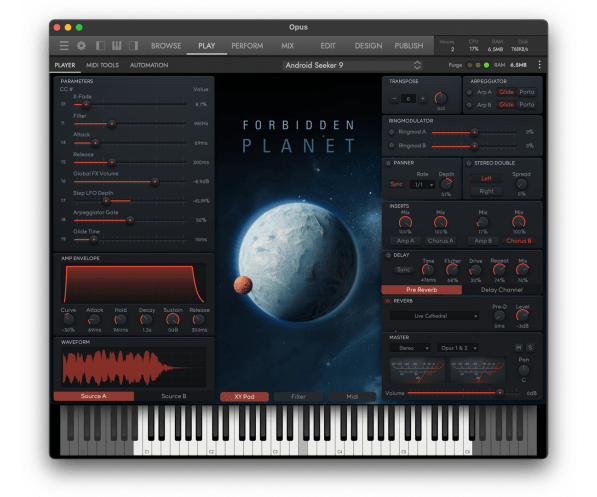The height and width of the screenshot is (497, 597).
Task: Switch to the PERFORM tab
Action: 247,46
